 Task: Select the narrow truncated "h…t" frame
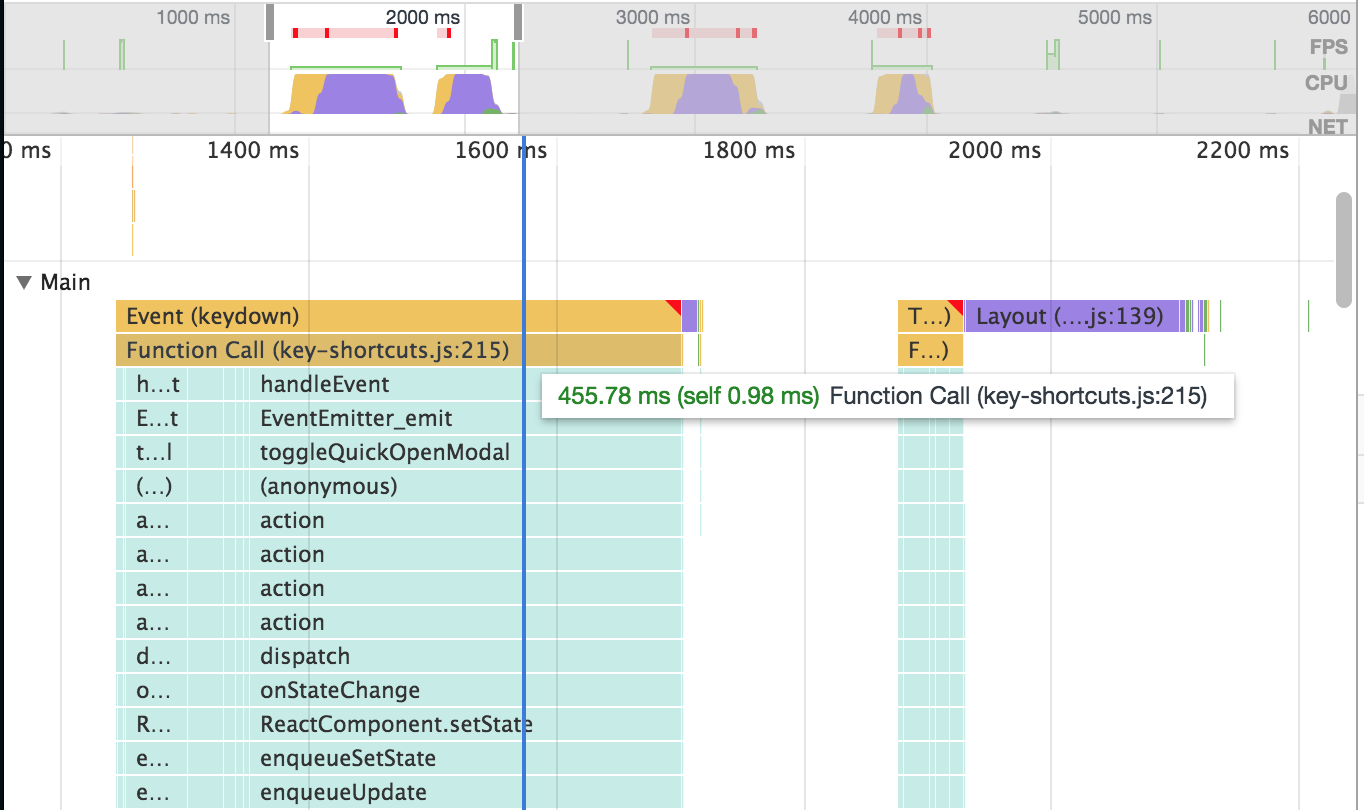[x=158, y=384]
